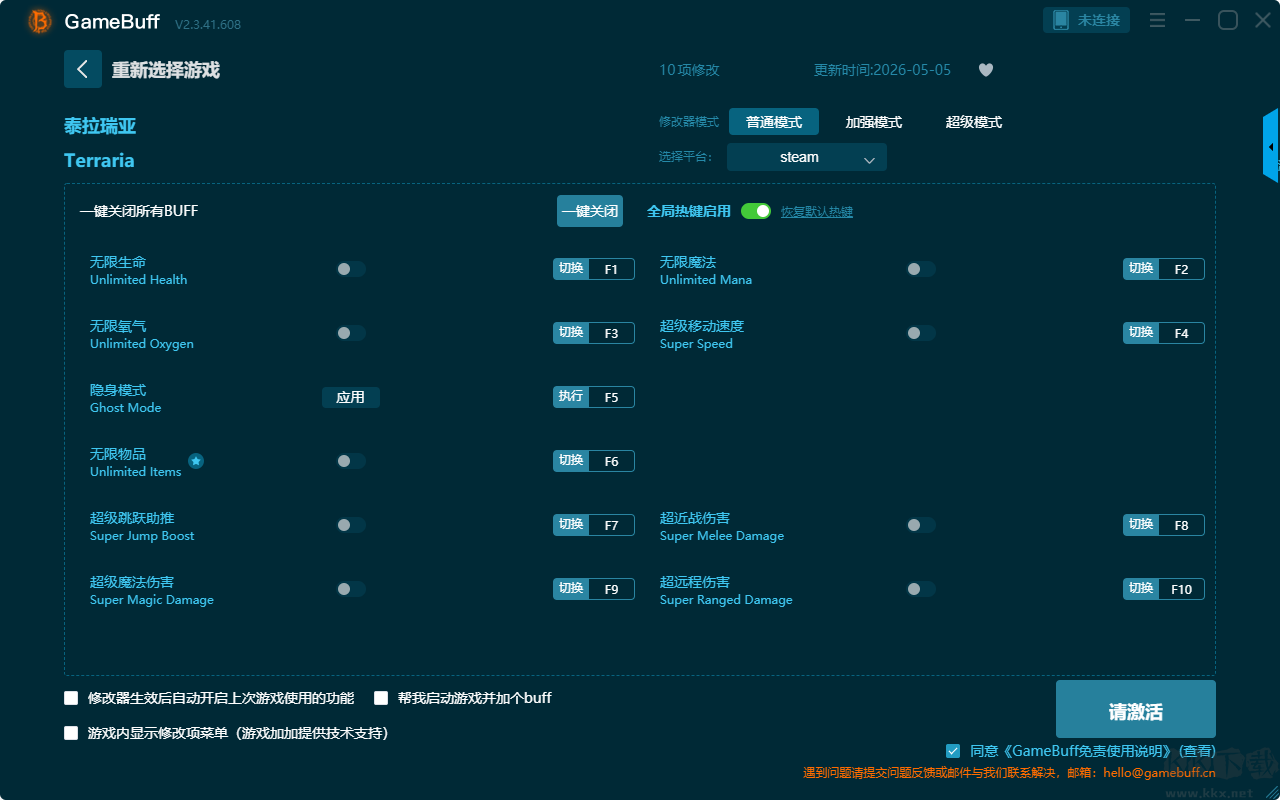Screen dimensions: 1280x800
Task: Click the 泰拉瑞亚 game name text
Action: (x=100, y=126)
